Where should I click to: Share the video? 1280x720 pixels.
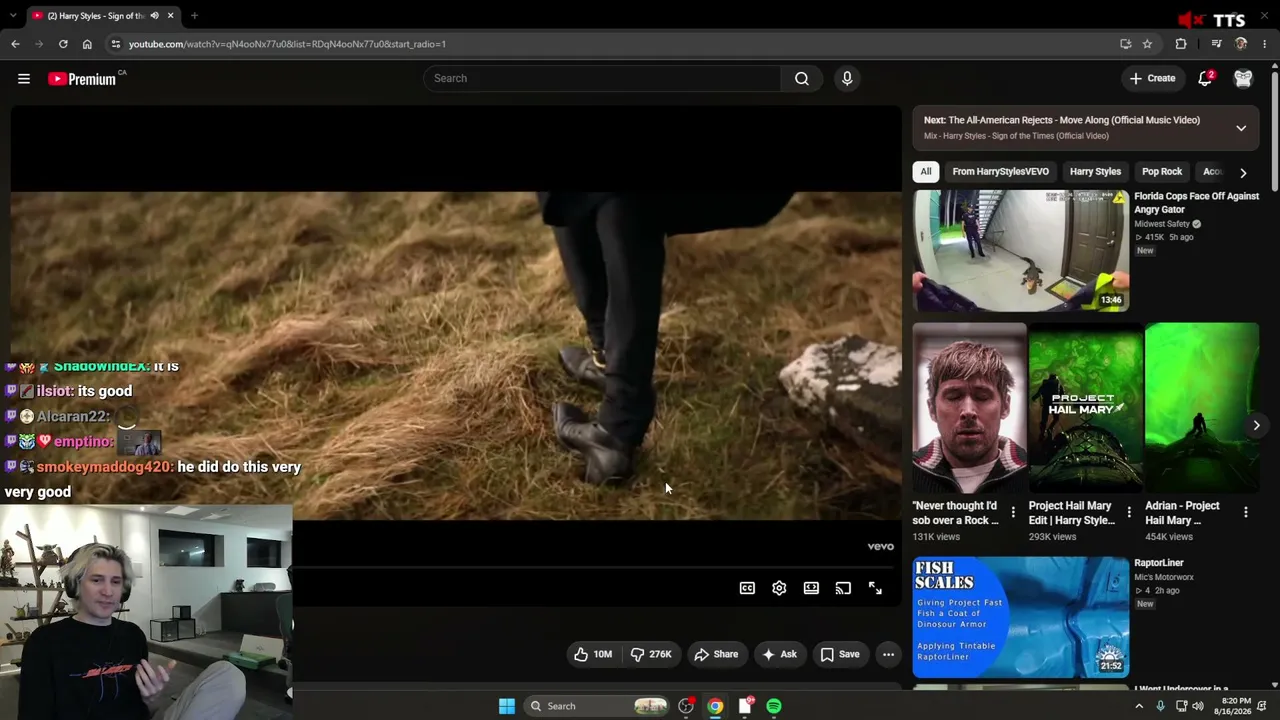pyautogui.click(x=716, y=654)
